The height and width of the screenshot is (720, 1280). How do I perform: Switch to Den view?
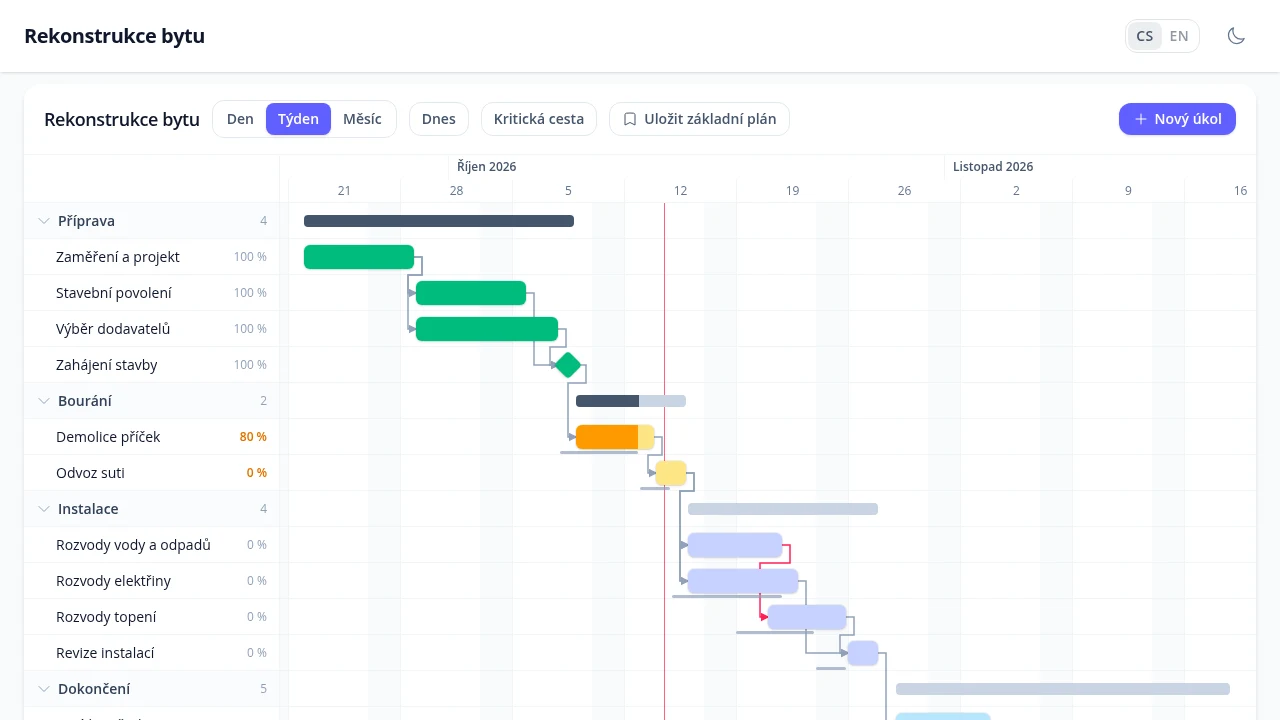[x=240, y=119]
